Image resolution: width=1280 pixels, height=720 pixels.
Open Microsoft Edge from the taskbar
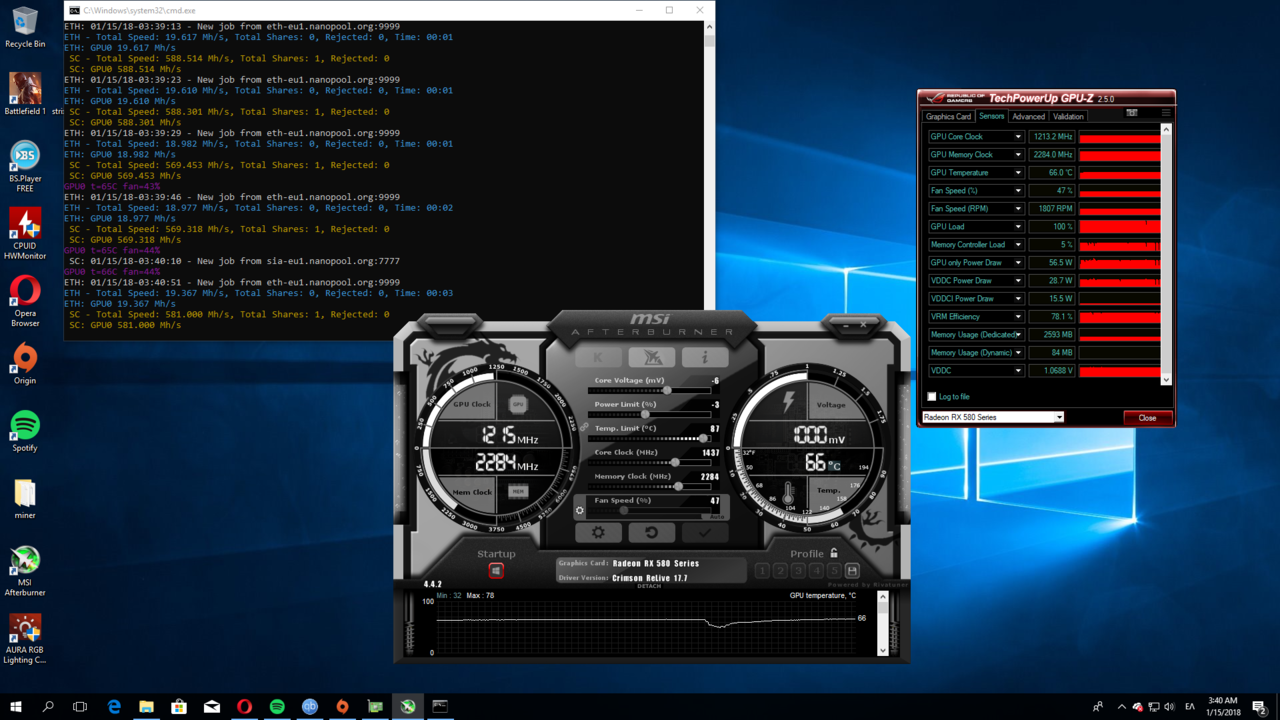[114, 707]
